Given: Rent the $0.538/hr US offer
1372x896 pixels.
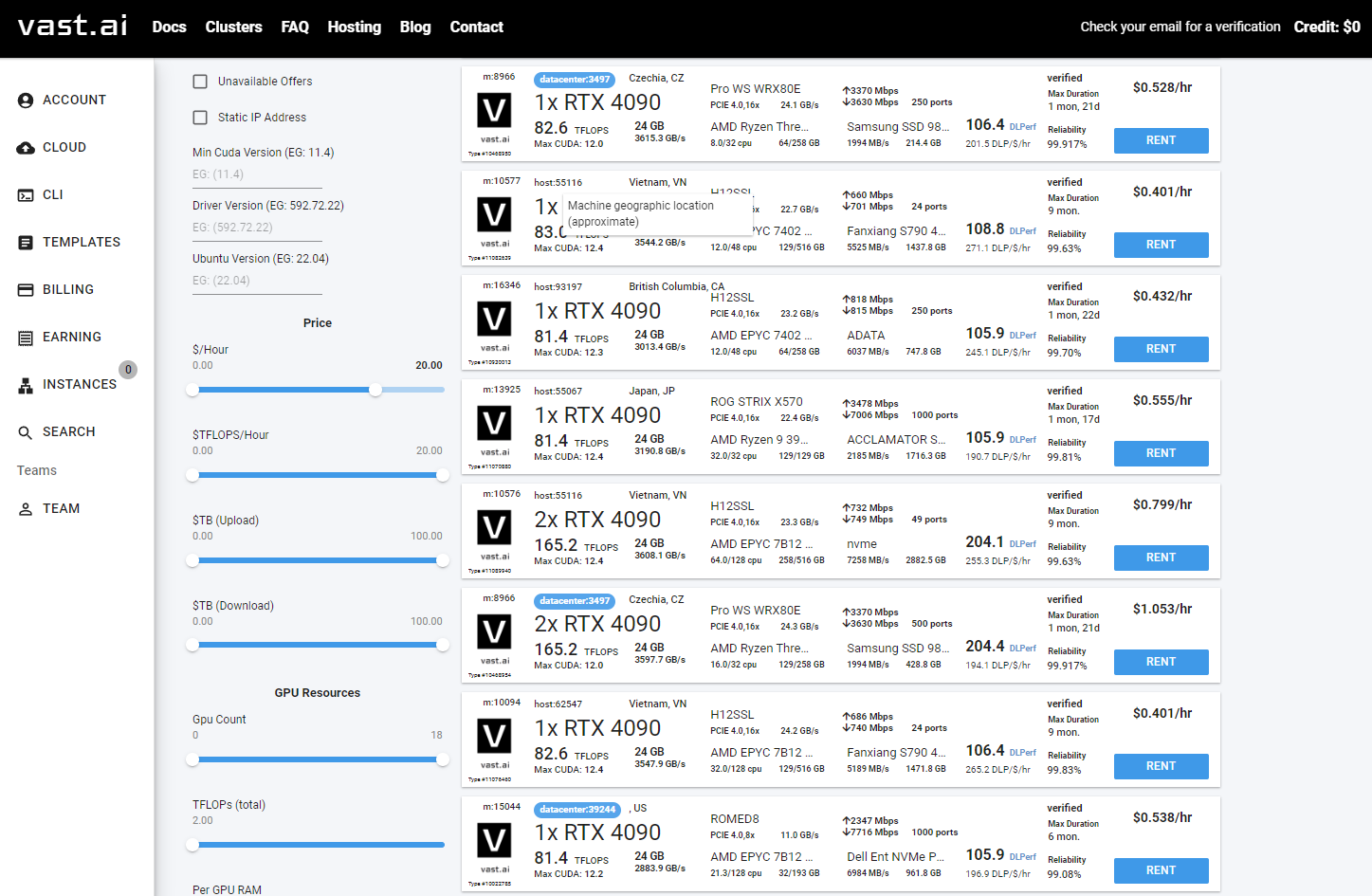Looking at the screenshot, I should coord(1161,870).
